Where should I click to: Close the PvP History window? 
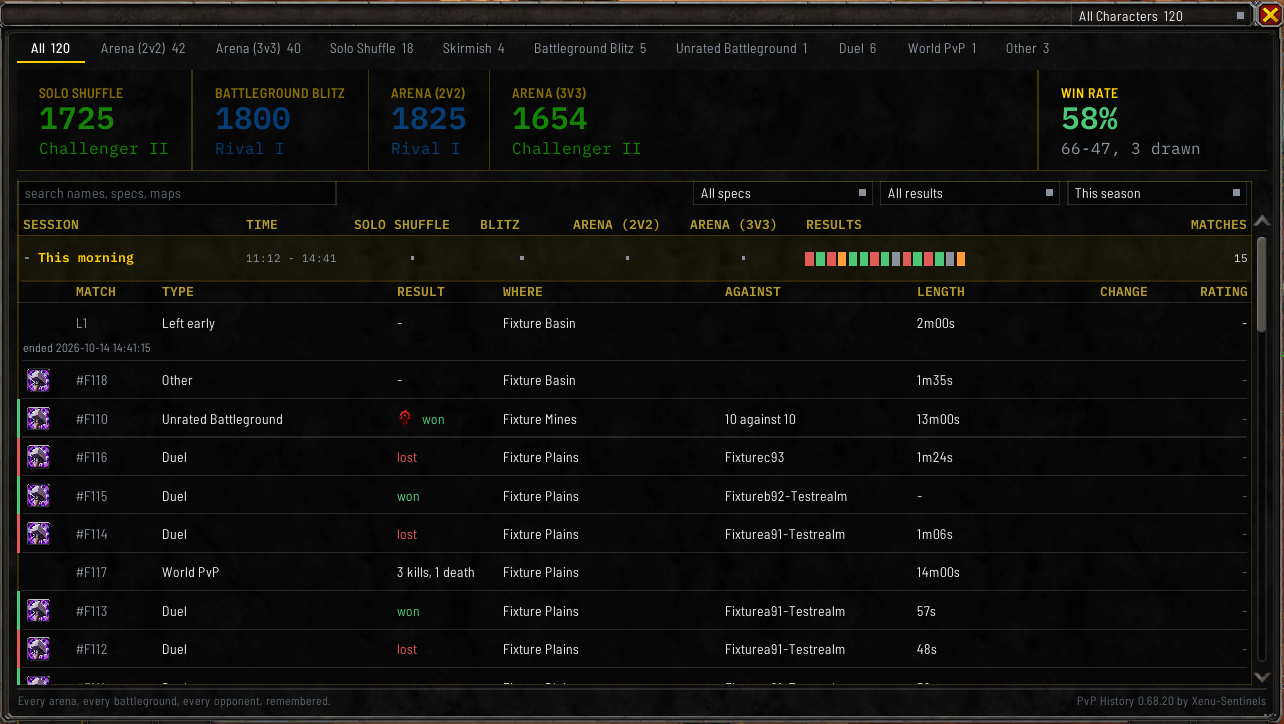tap(1268, 14)
